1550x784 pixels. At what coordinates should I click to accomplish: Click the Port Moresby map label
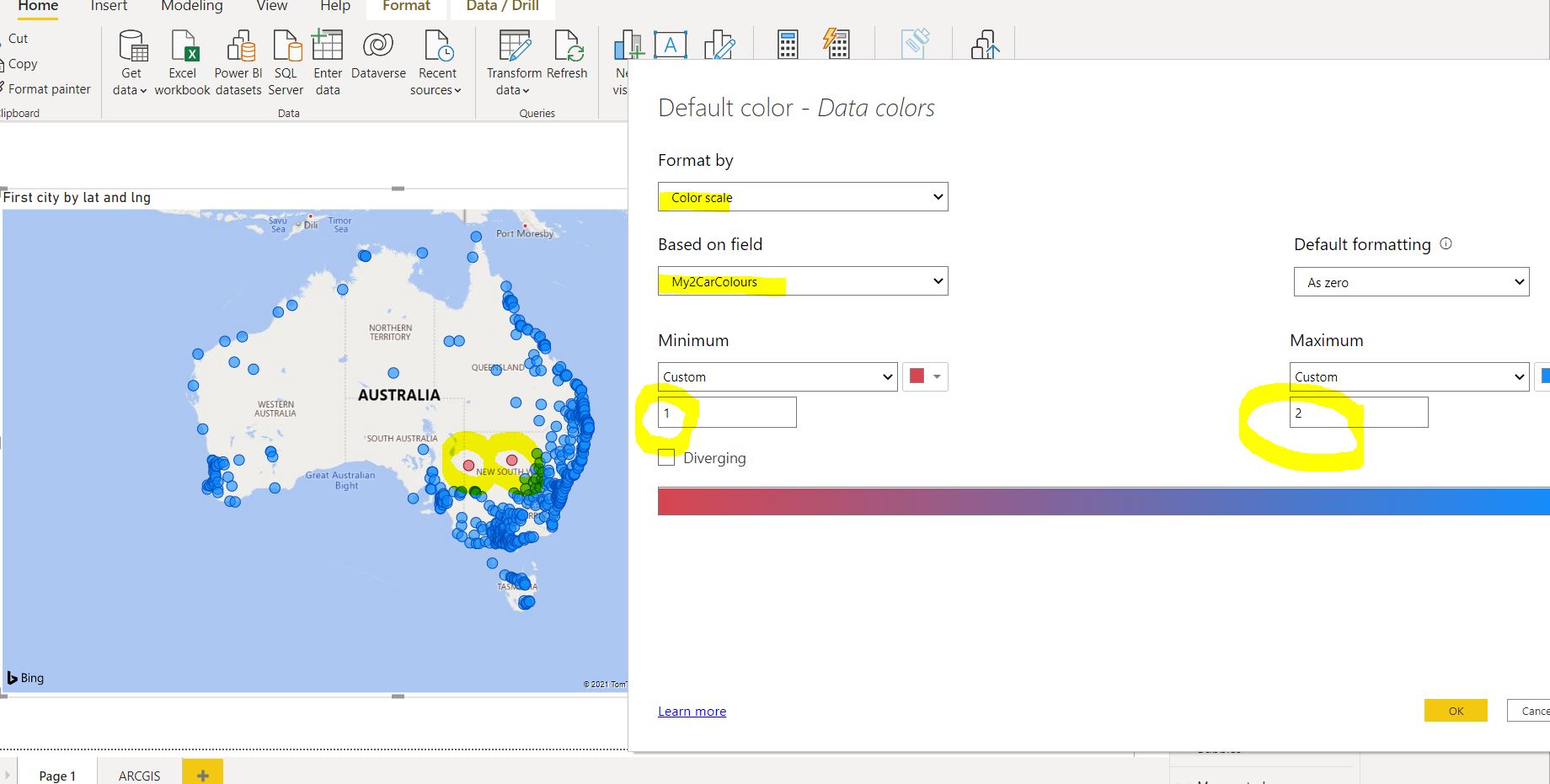tap(525, 233)
